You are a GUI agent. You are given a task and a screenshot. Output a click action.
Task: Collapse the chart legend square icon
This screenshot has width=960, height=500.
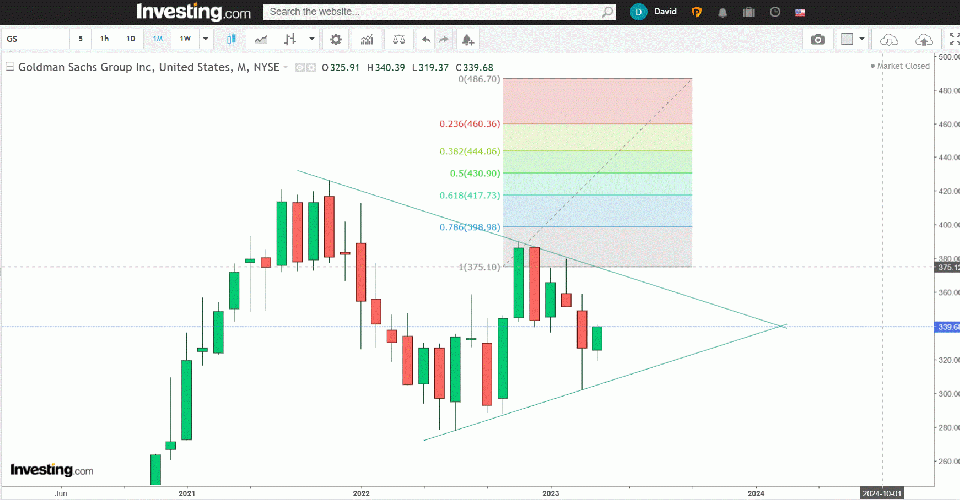pyautogui.click(x=10, y=67)
